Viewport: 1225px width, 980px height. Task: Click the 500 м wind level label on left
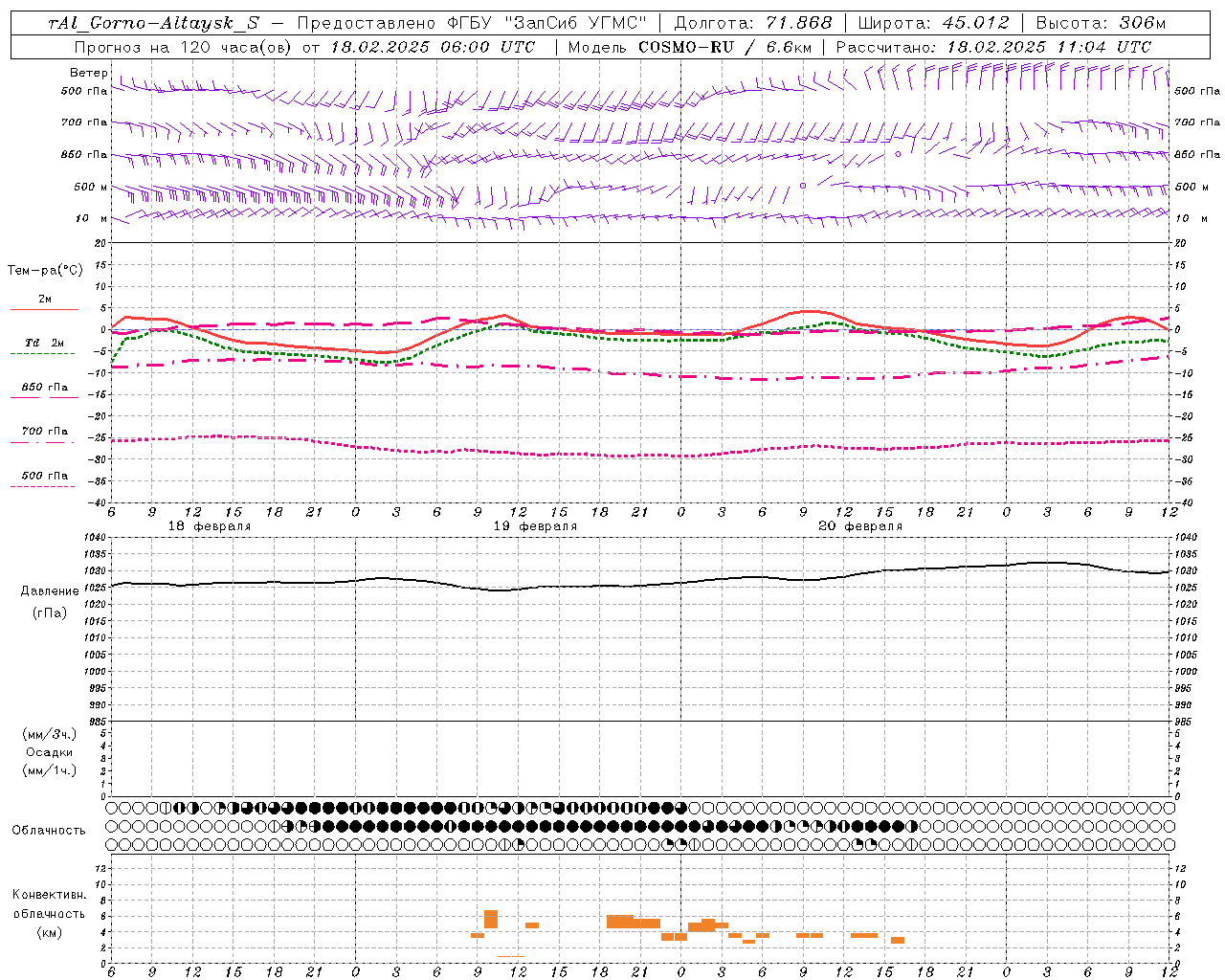tap(91, 187)
